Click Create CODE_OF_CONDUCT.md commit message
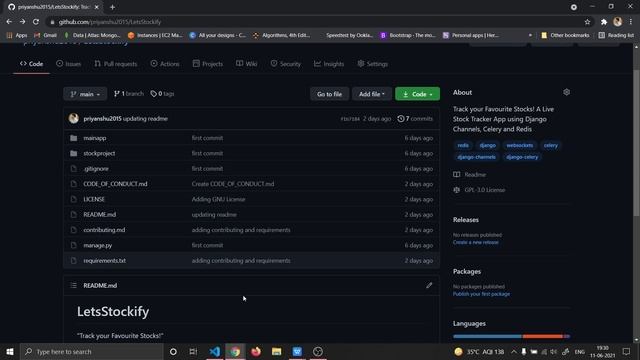The width and height of the screenshot is (640, 360). pyautogui.click(x=233, y=184)
